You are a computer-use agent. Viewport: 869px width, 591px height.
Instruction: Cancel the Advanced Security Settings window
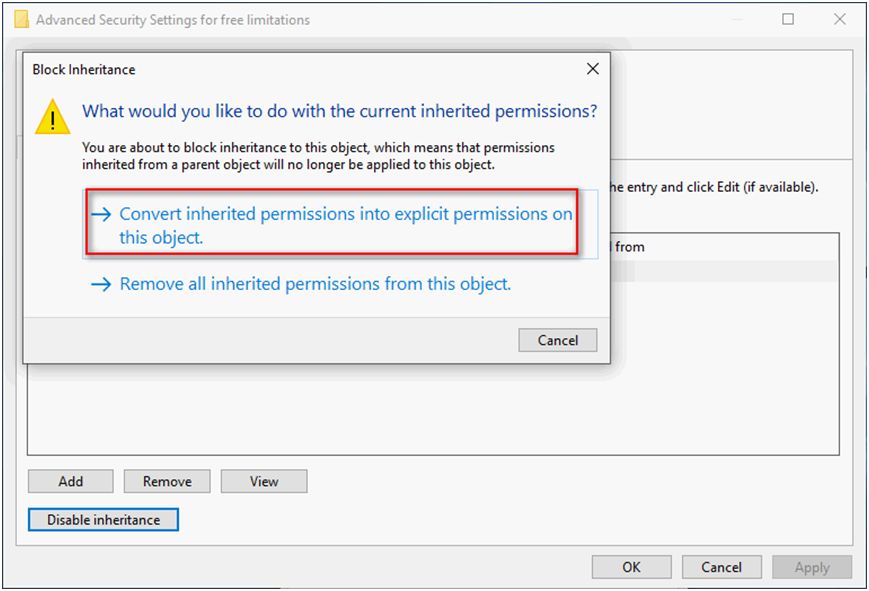[x=721, y=567]
